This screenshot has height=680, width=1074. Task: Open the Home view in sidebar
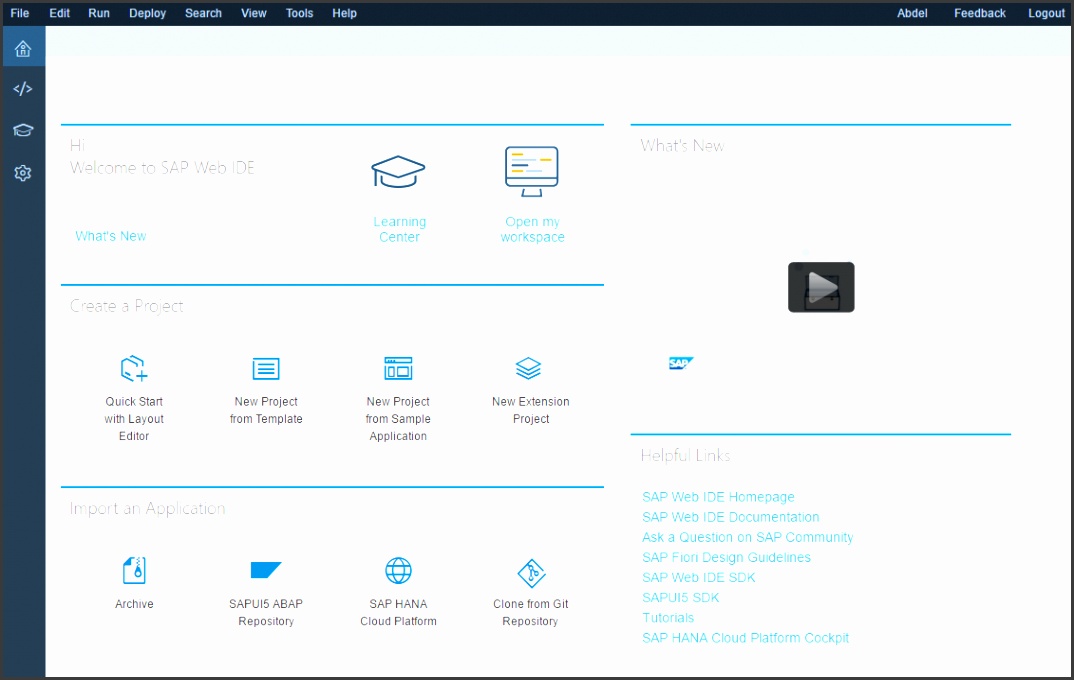(22, 46)
